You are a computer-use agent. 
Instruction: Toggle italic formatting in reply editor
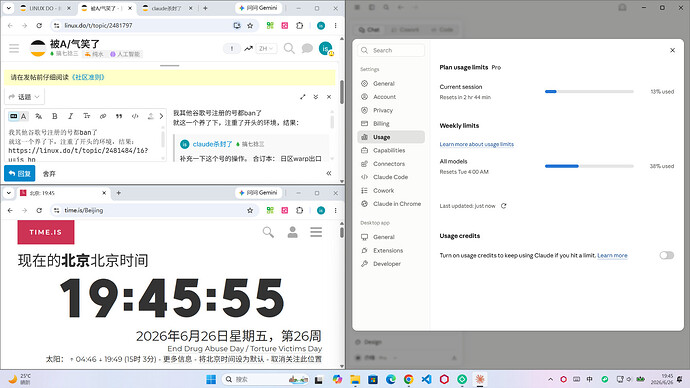70,116
